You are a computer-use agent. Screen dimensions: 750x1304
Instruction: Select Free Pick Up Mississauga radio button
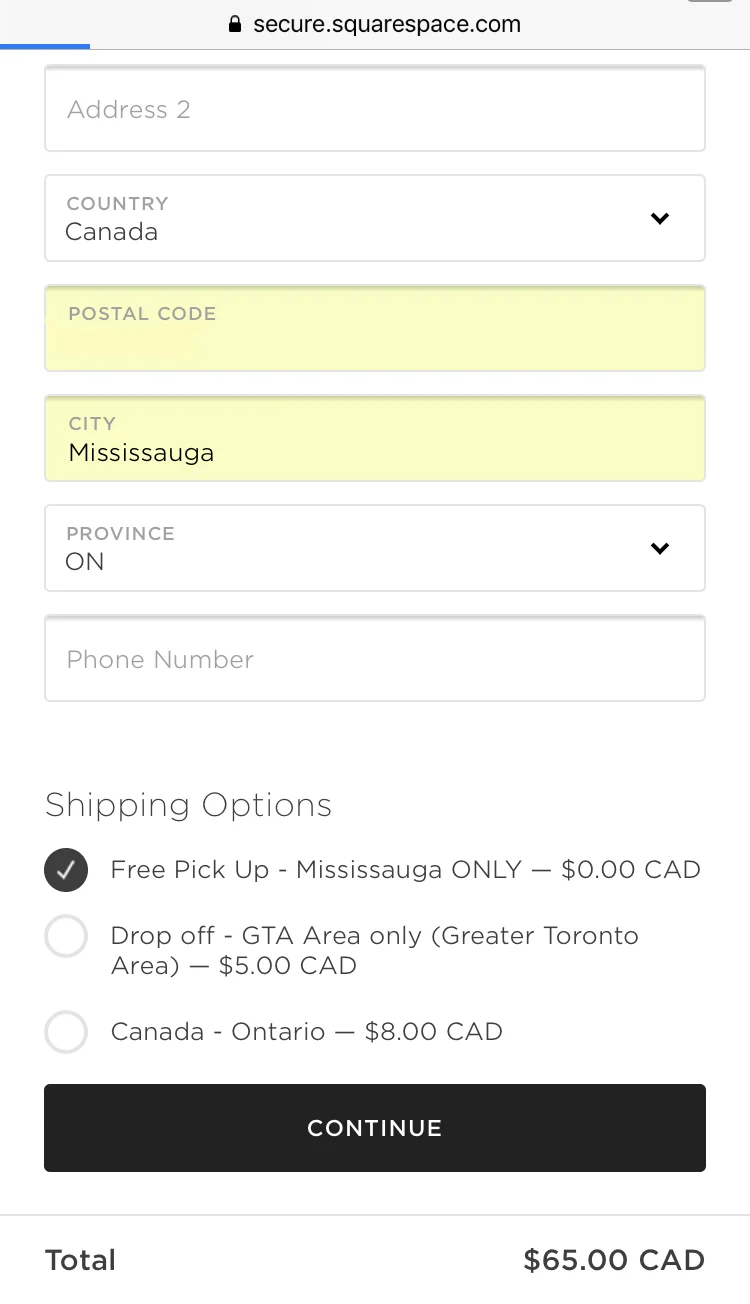click(x=66, y=871)
